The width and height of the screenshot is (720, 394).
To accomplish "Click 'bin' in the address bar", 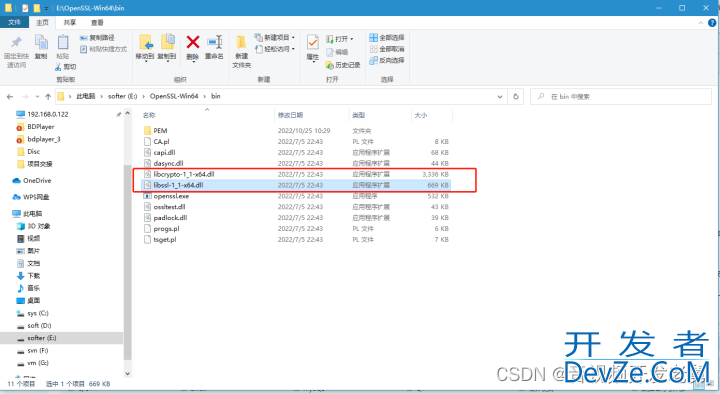I will coord(215,96).
